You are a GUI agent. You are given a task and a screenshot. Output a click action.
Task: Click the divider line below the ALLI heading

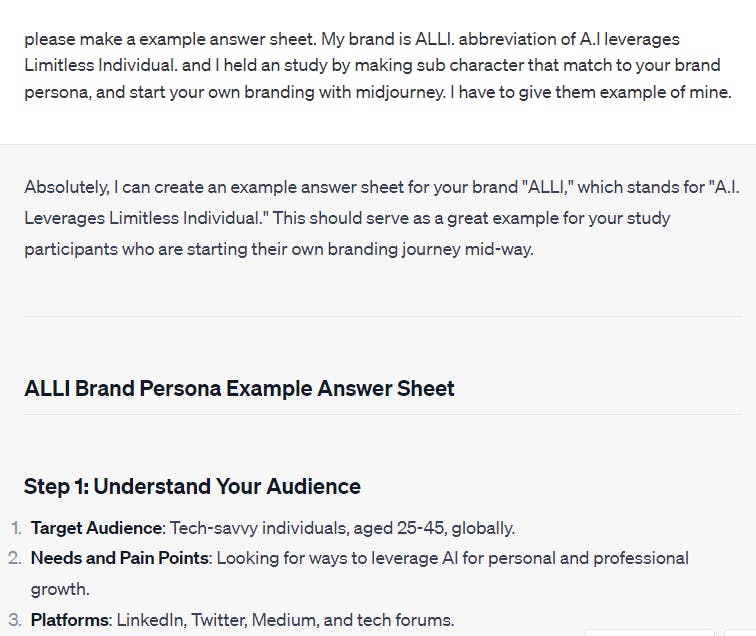383,414
